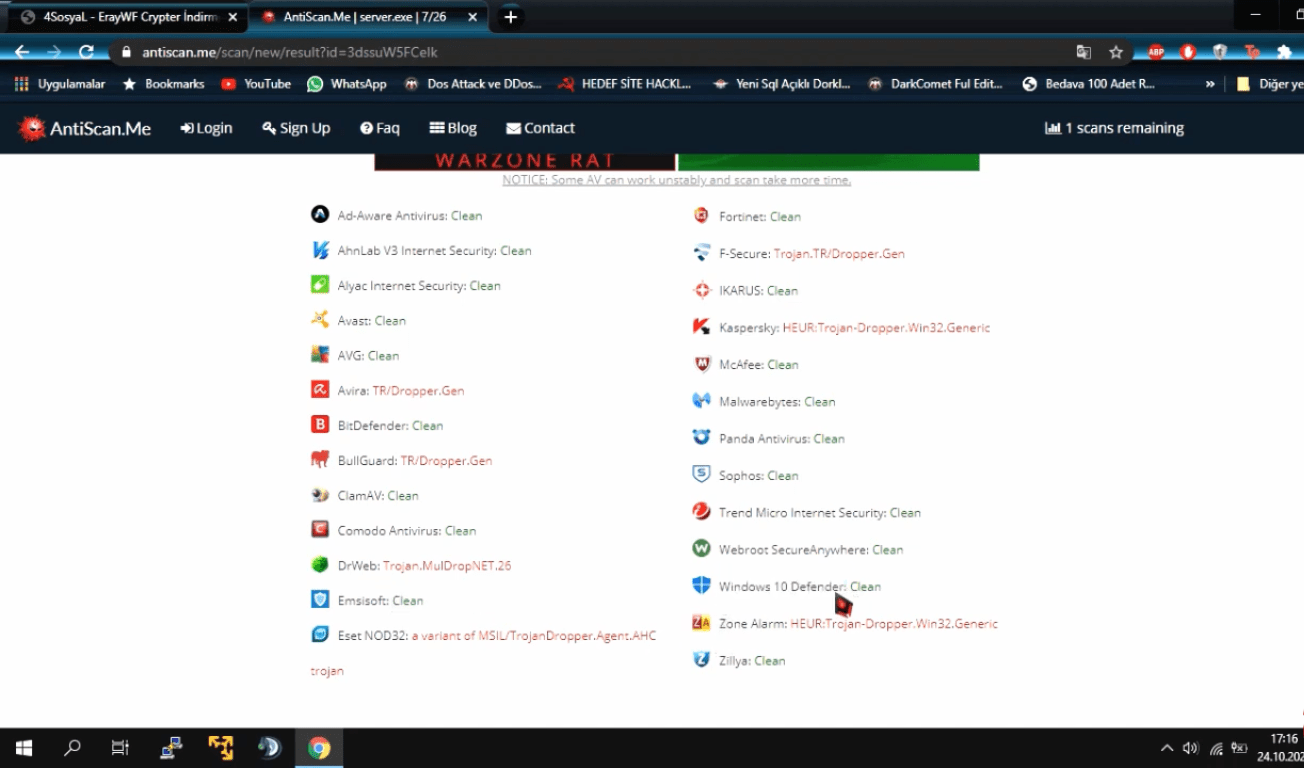Screen dimensions: 1304x768
Task: Click the IKARUS logo icon
Action: (701, 290)
